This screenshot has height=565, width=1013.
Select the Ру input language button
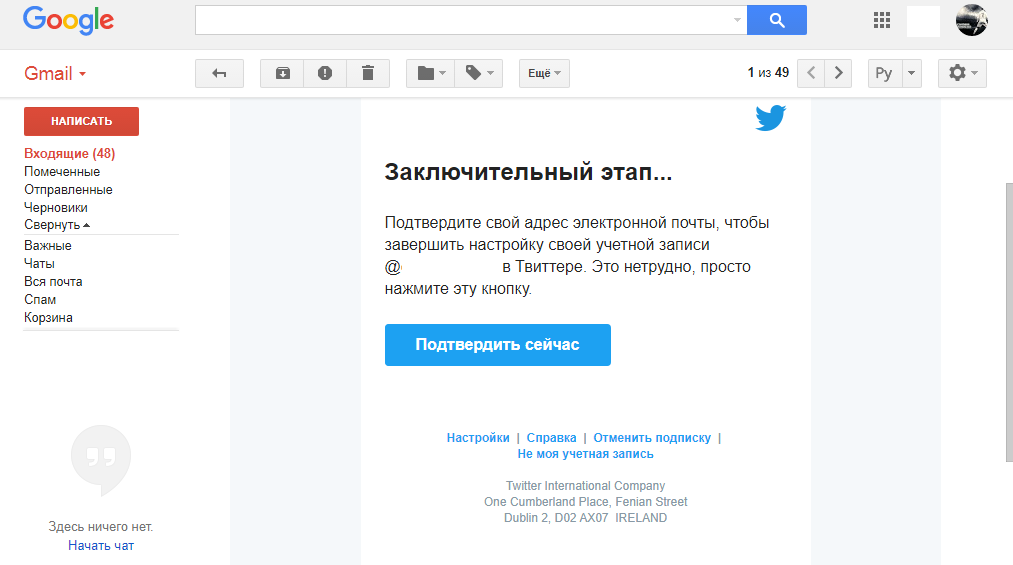(884, 73)
